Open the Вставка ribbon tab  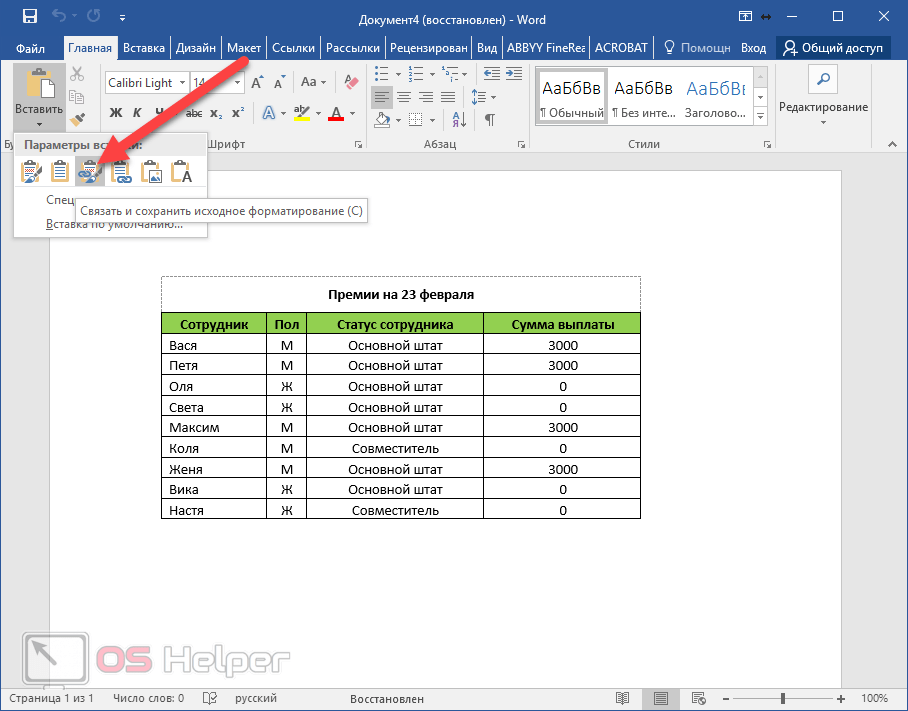(144, 48)
